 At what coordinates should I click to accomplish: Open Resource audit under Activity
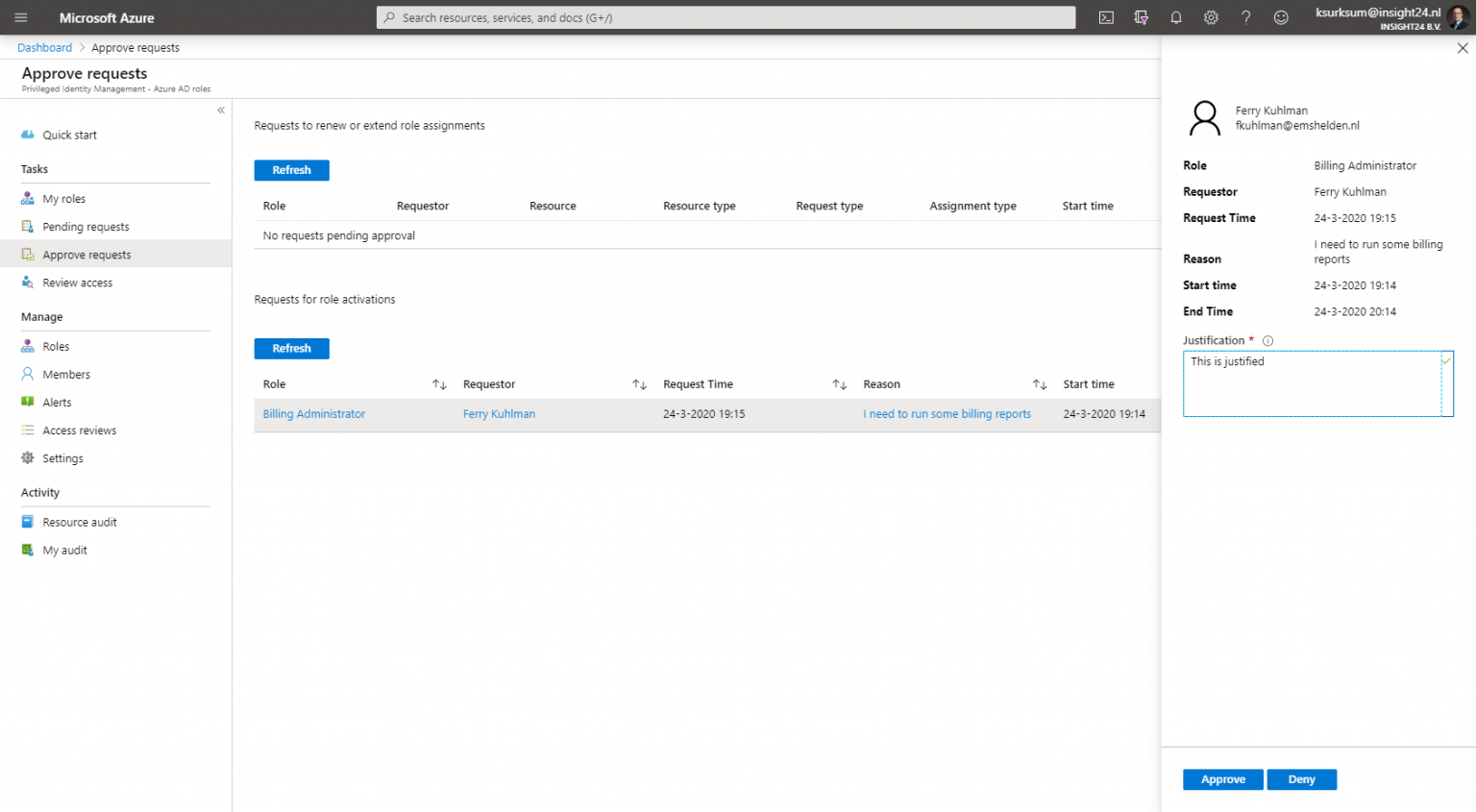pyautogui.click(x=80, y=522)
